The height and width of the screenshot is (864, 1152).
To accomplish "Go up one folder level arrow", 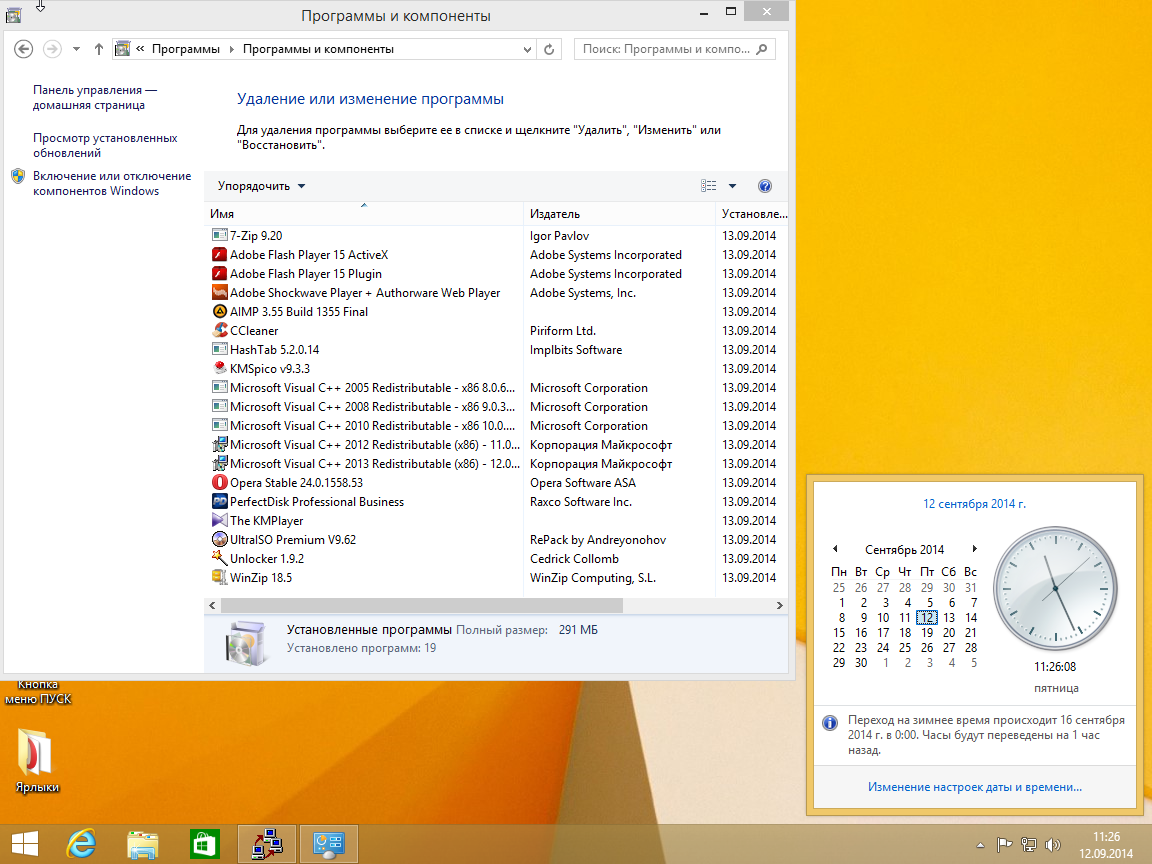I will click(98, 49).
